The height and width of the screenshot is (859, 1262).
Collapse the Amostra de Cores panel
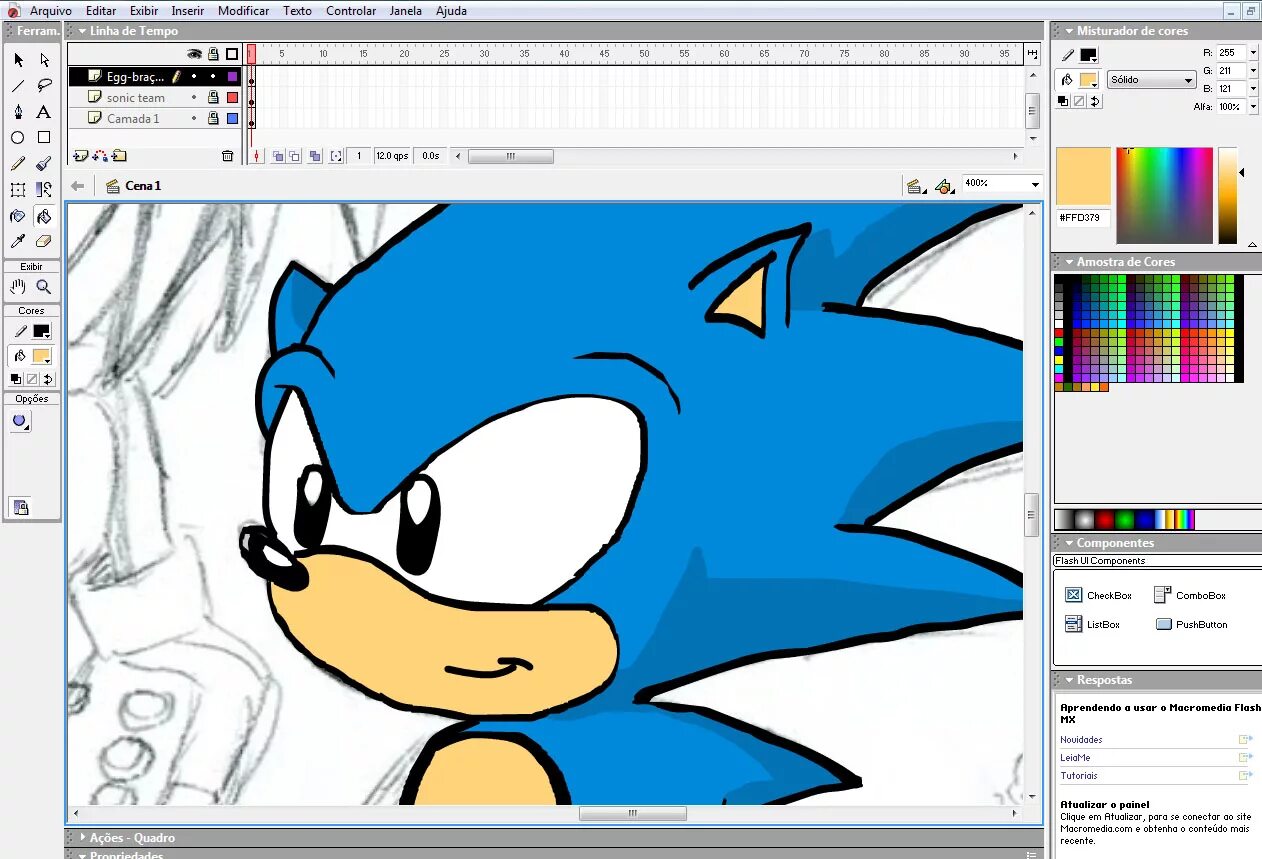tap(1069, 262)
